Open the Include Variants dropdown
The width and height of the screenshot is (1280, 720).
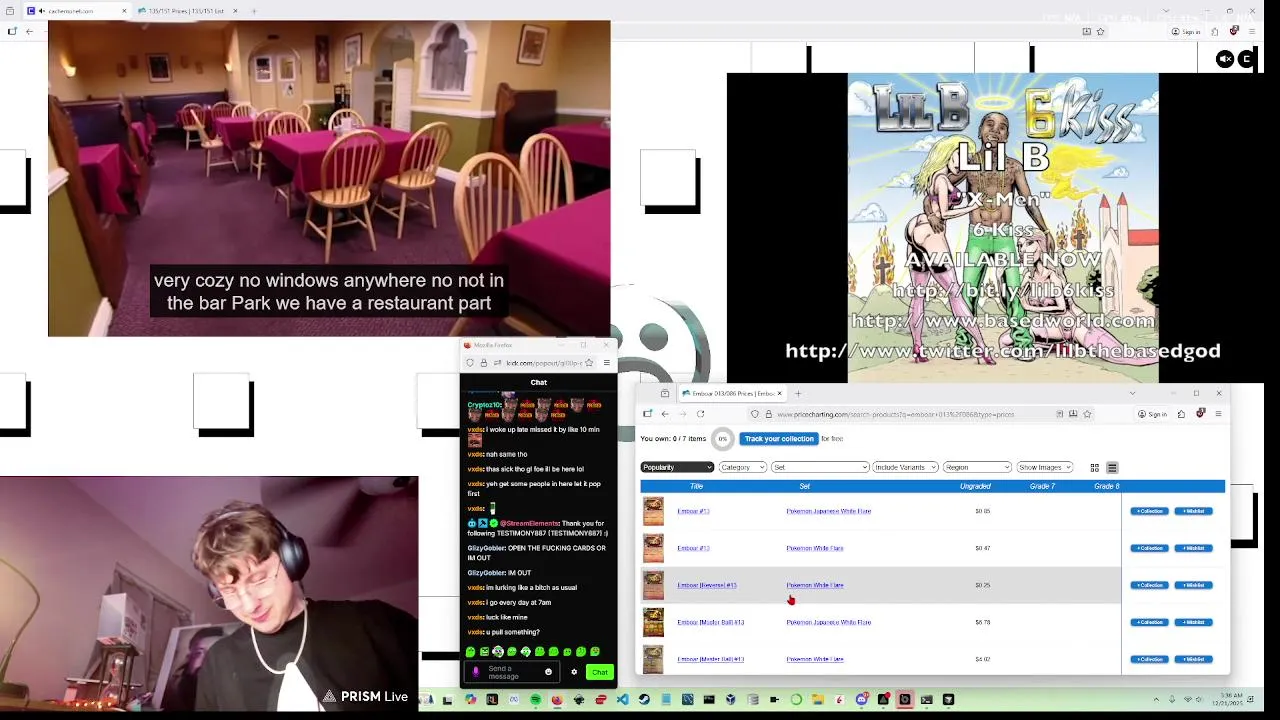(905, 467)
